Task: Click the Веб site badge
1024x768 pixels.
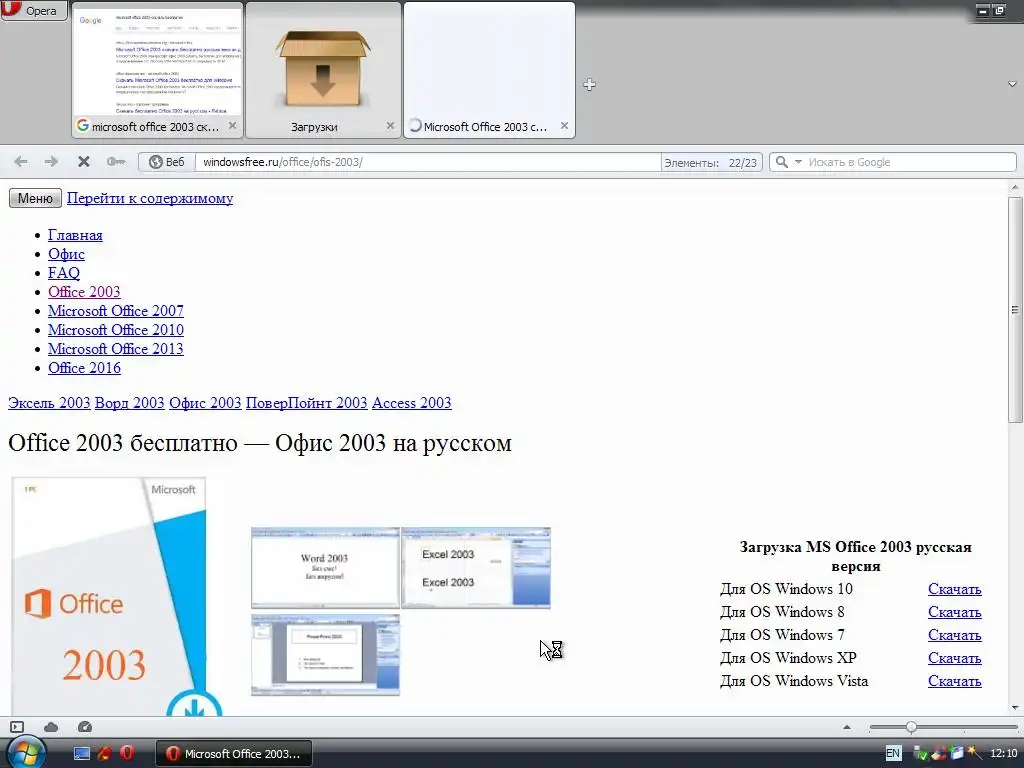Action: tap(167, 162)
